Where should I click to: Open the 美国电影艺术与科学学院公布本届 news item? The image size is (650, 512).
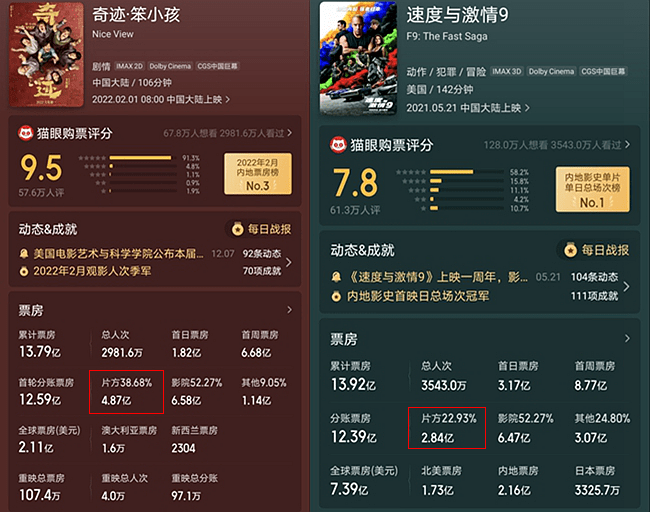click(119, 253)
